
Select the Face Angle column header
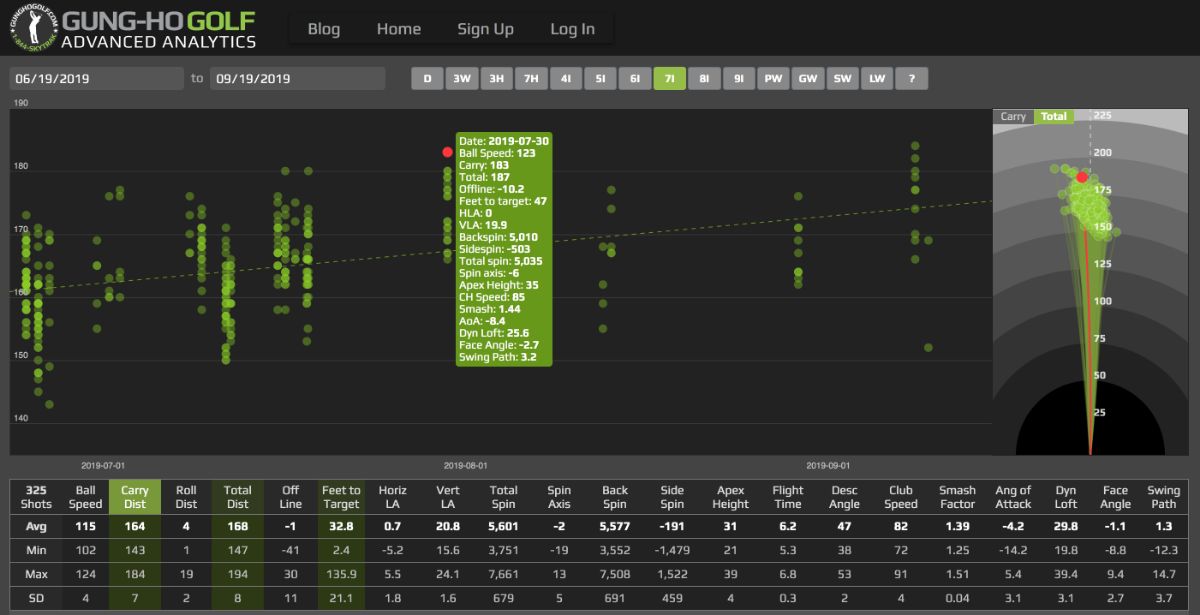click(1115, 497)
